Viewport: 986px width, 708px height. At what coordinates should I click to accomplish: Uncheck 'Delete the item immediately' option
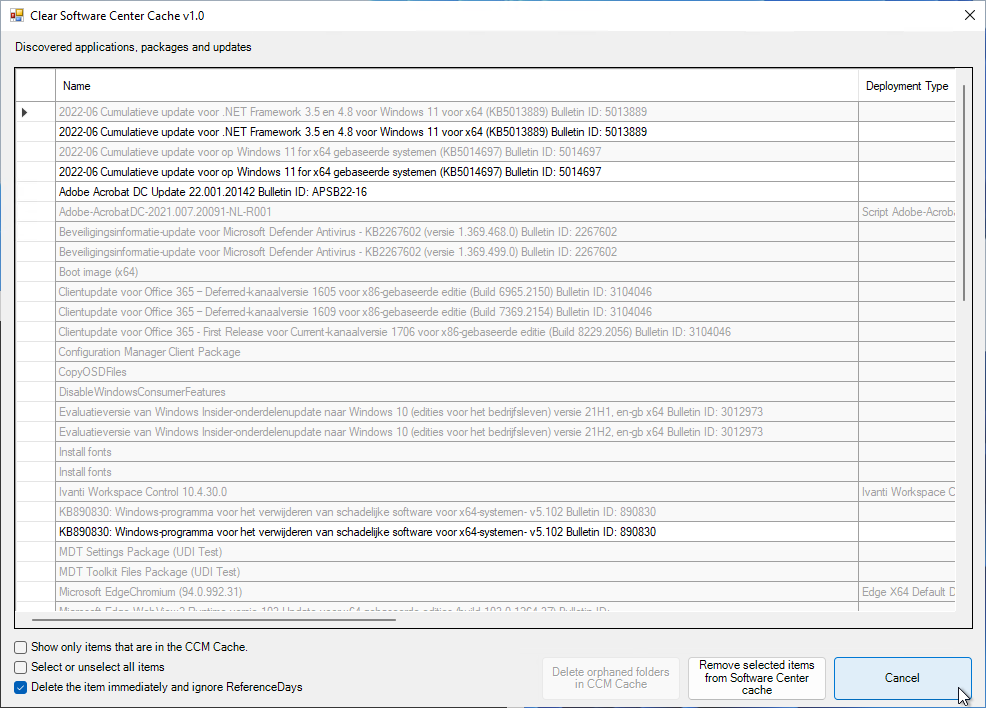[x=21, y=687]
